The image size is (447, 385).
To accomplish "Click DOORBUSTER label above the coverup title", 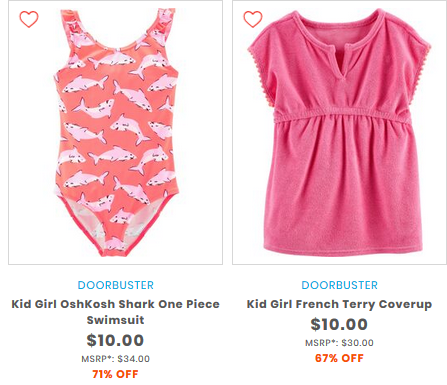I will (x=339, y=285).
